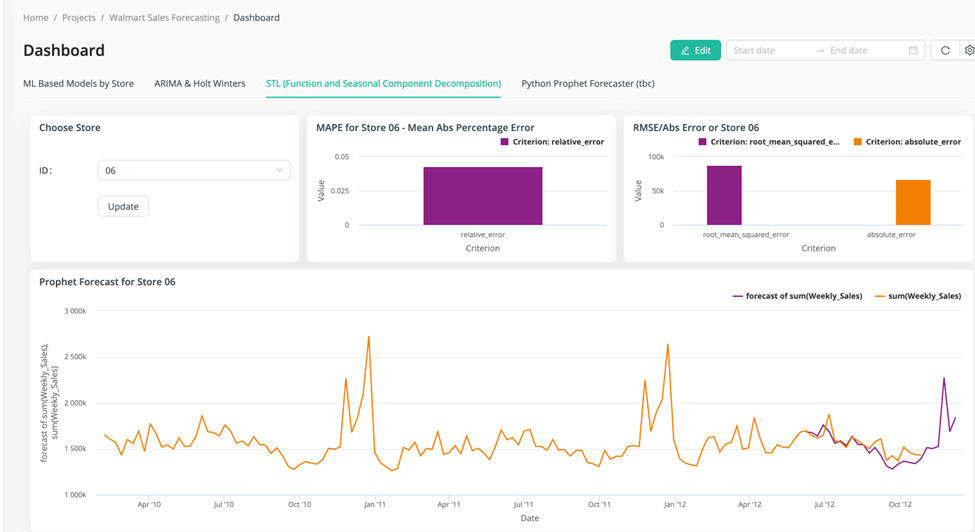
Task: Hide orange sum(Weekly_Sales) legend series
Action: (917, 296)
